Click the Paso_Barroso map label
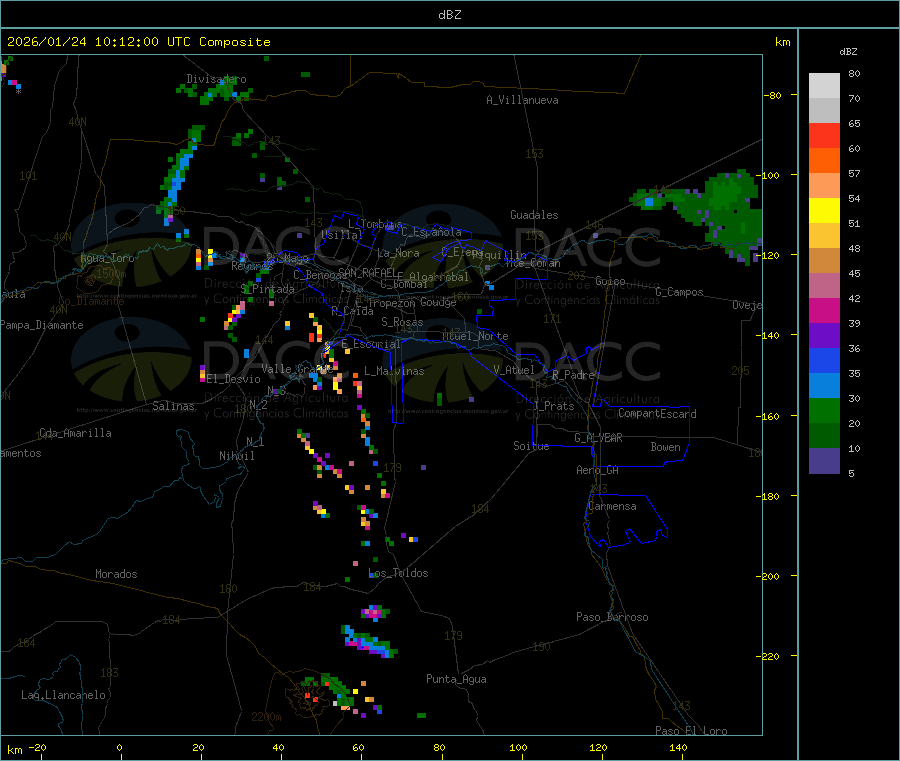The image size is (900, 761). pyautogui.click(x=612, y=617)
